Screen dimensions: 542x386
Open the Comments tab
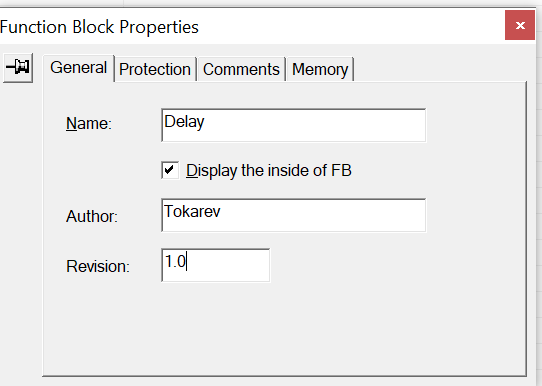(241, 69)
